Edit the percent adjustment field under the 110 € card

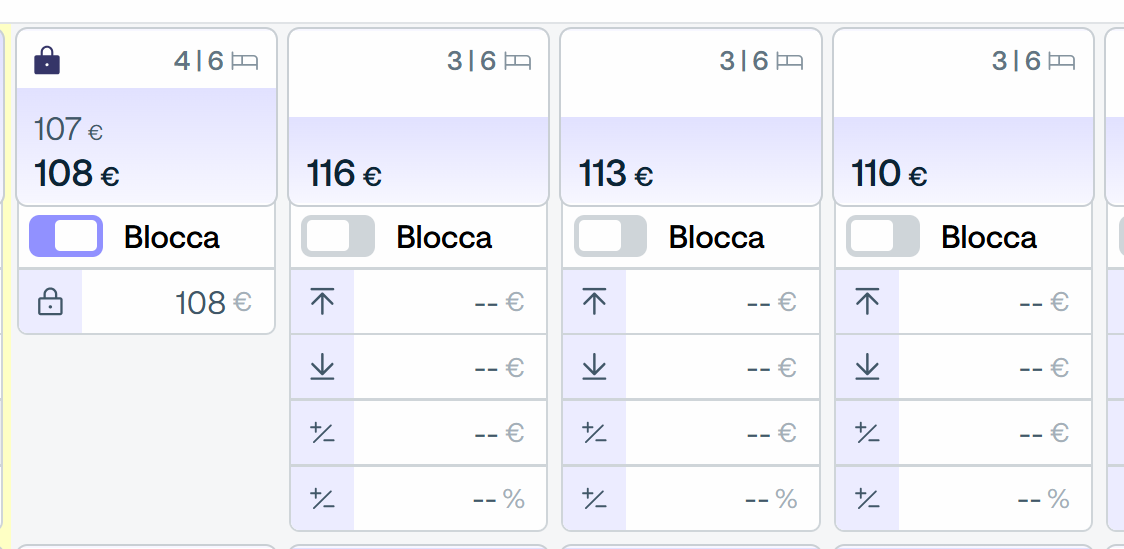pyautogui.click(x=994, y=499)
